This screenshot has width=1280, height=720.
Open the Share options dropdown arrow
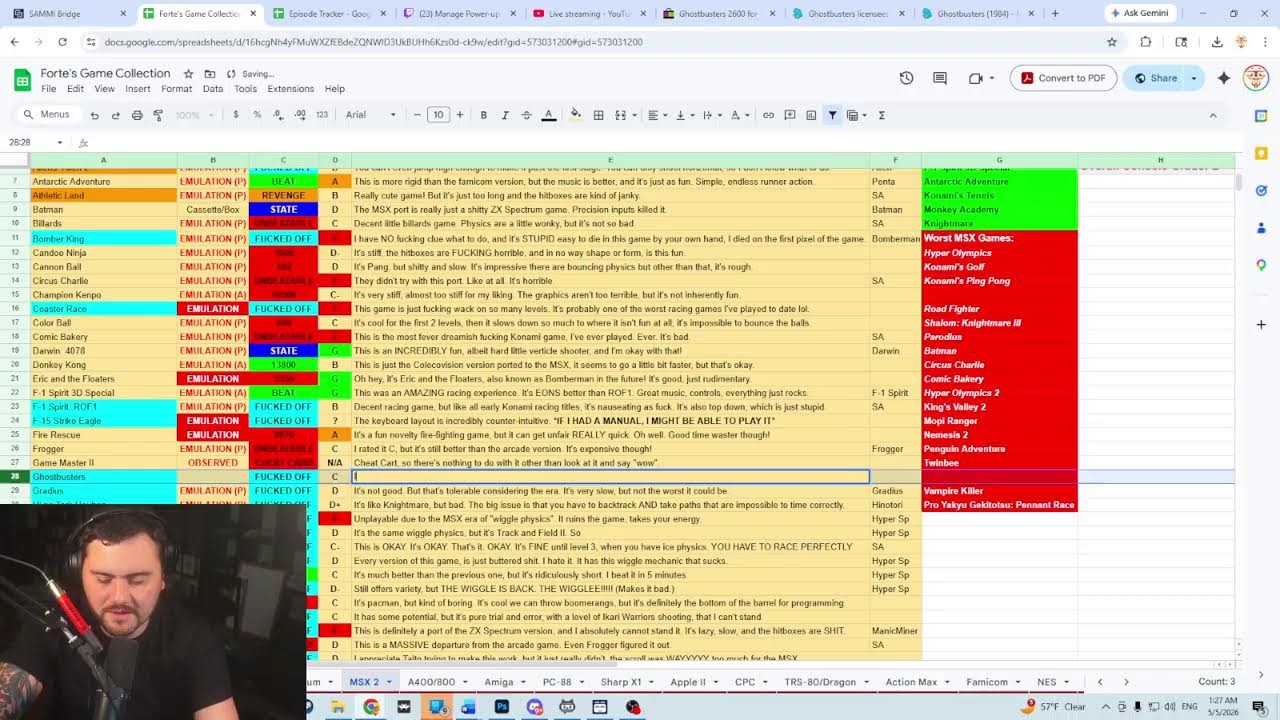[x=1194, y=78]
